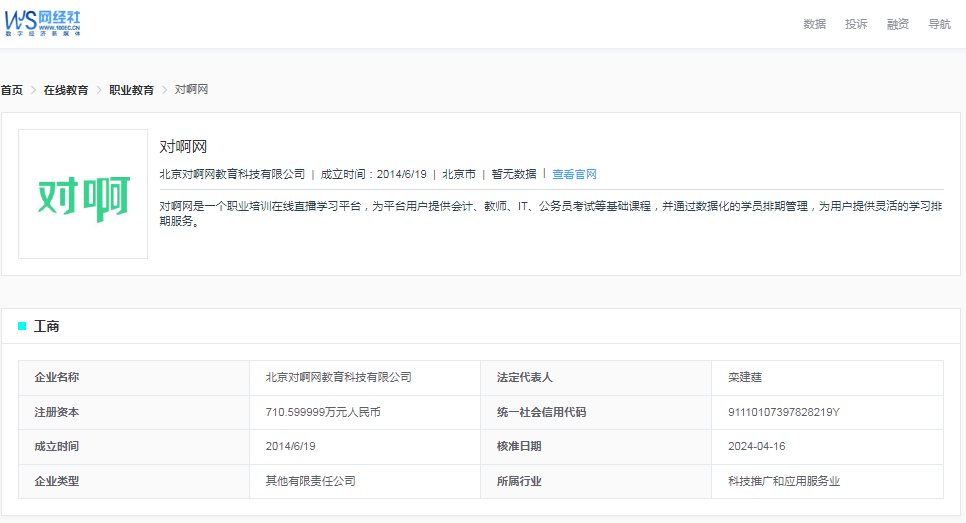966x523 pixels.
Task: Click the chevron arrow after 职业教育 breadcrumb
Action: coord(165,90)
